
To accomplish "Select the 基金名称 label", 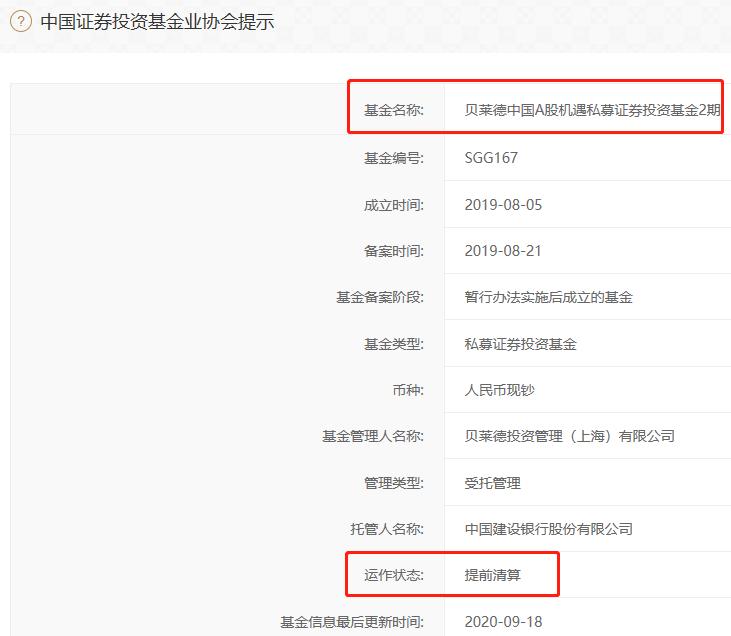I will tap(394, 110).
